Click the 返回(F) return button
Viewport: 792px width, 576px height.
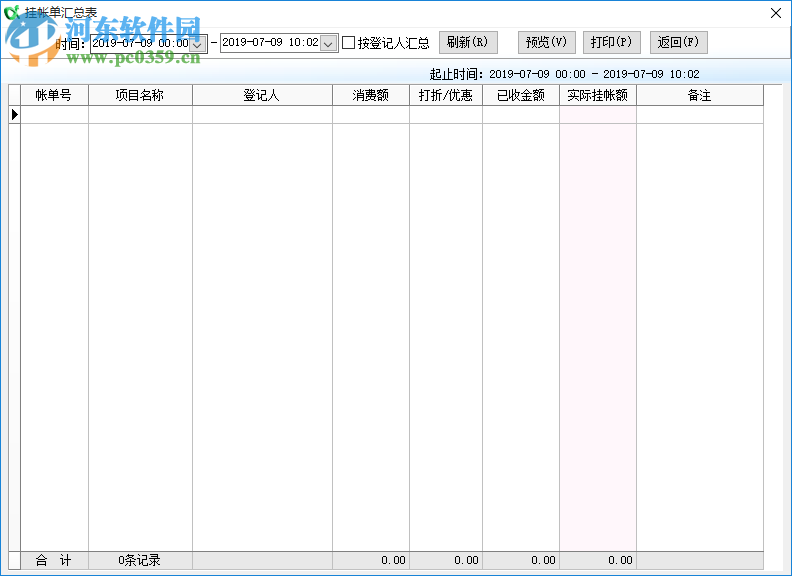tap(678, 42)
